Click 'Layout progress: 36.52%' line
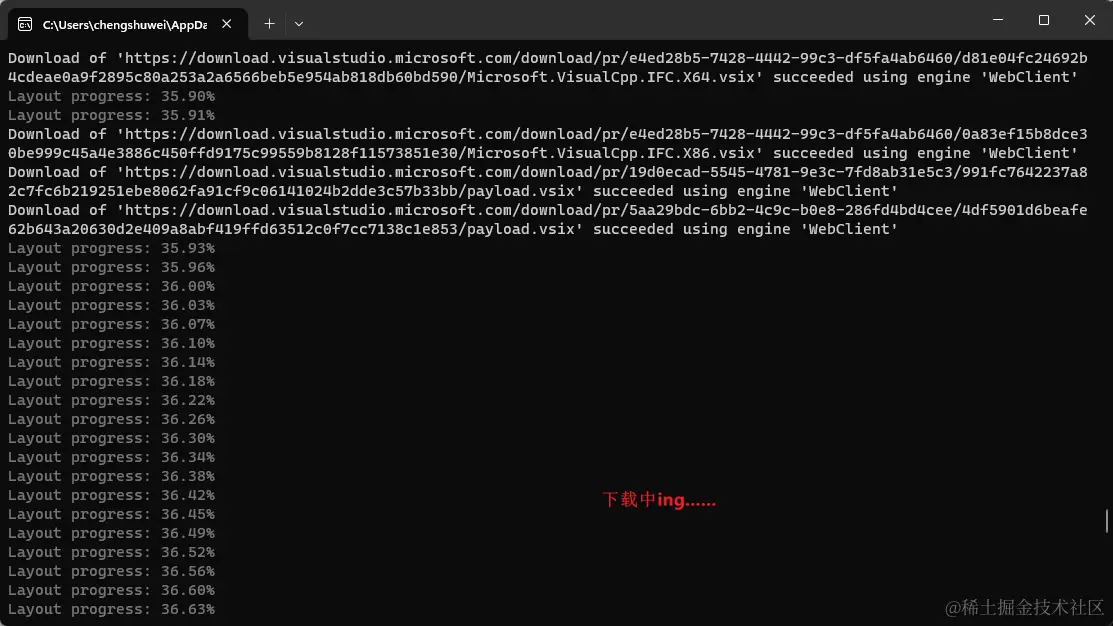1113x626 pixels. tap(111, 552)
